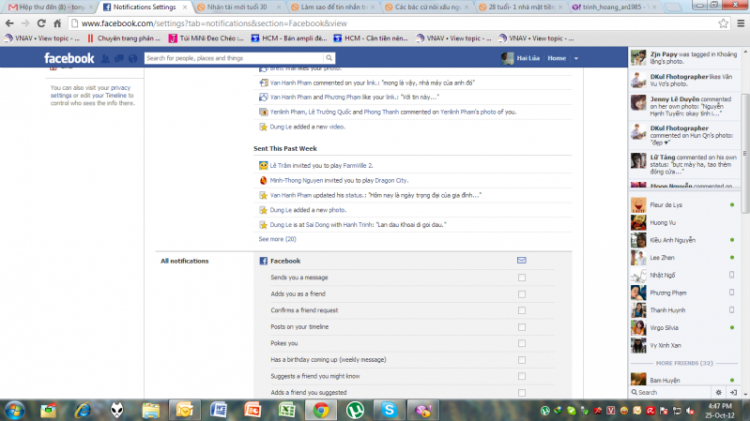Toggle 'Adds you as a friend' checkbox

[x=522, y=294]
